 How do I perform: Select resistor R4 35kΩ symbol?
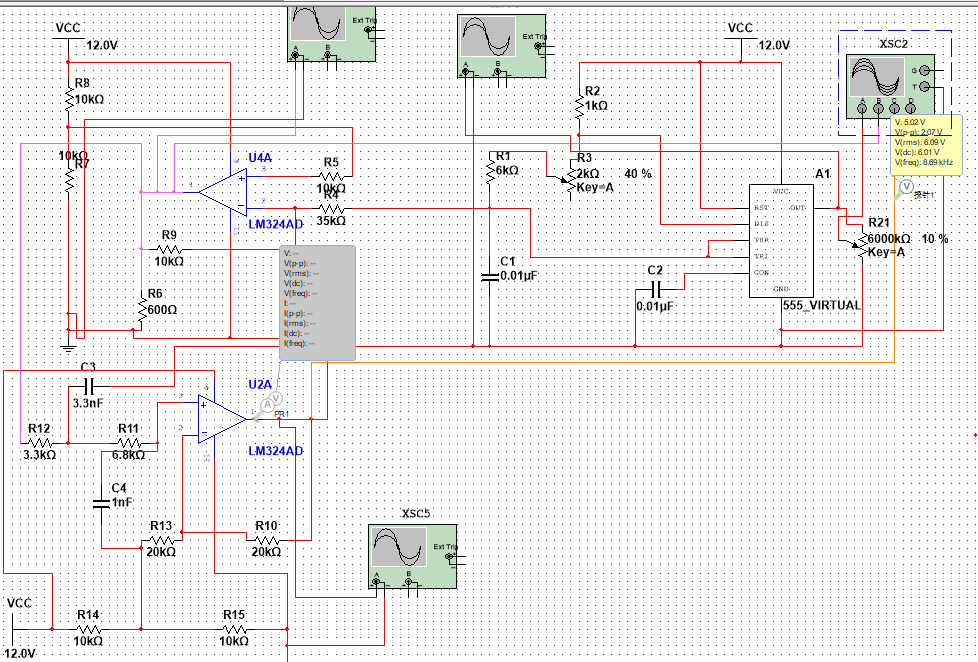(x=331, y=208)
